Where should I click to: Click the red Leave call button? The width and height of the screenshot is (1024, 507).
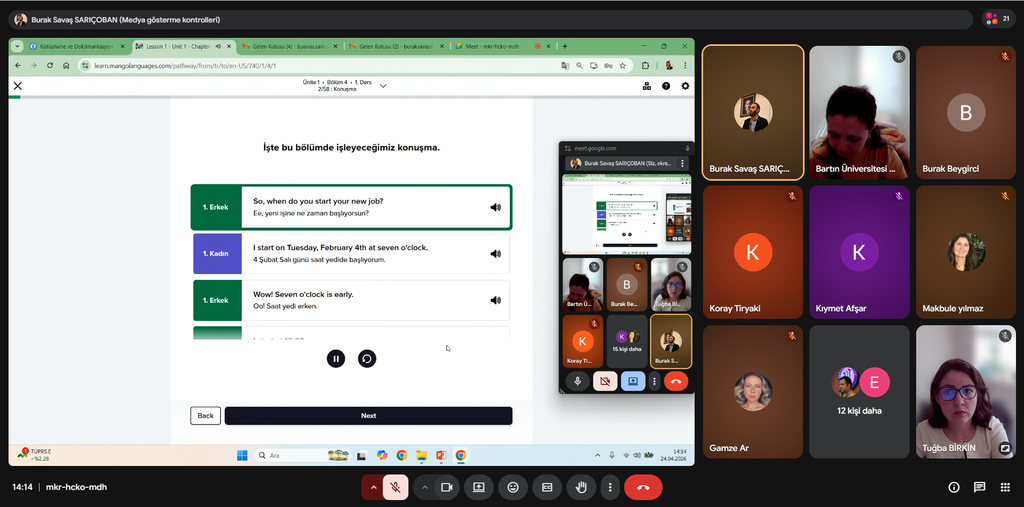(642, 487)
